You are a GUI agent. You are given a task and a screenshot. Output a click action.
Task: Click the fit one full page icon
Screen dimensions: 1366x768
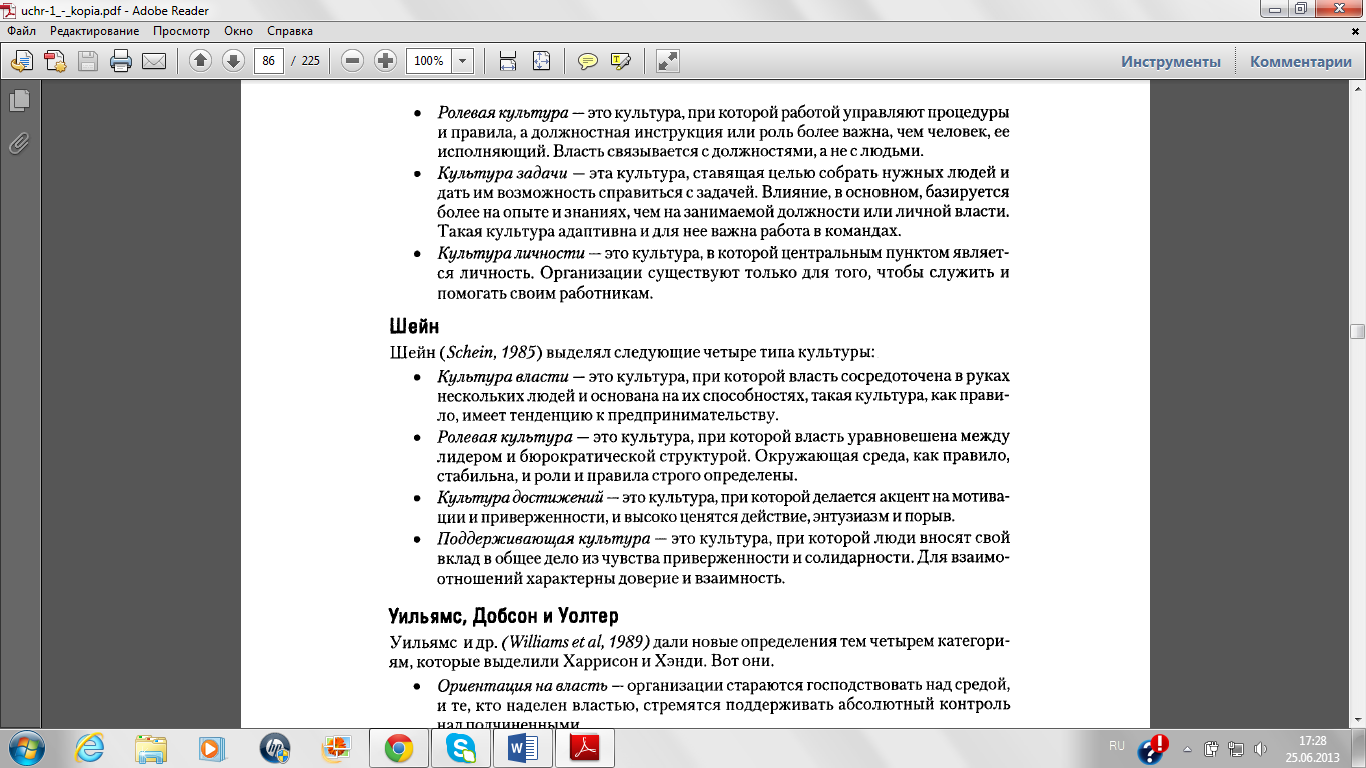click(x=541, y=61)
